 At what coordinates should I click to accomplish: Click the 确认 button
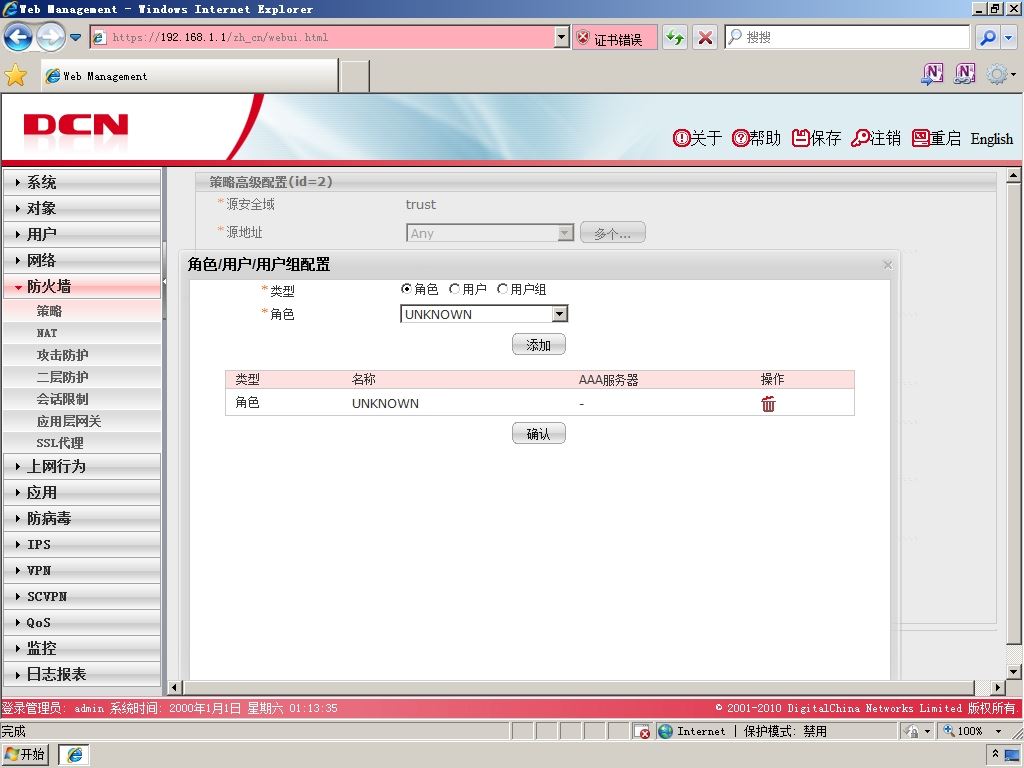[x=539, y=433]
